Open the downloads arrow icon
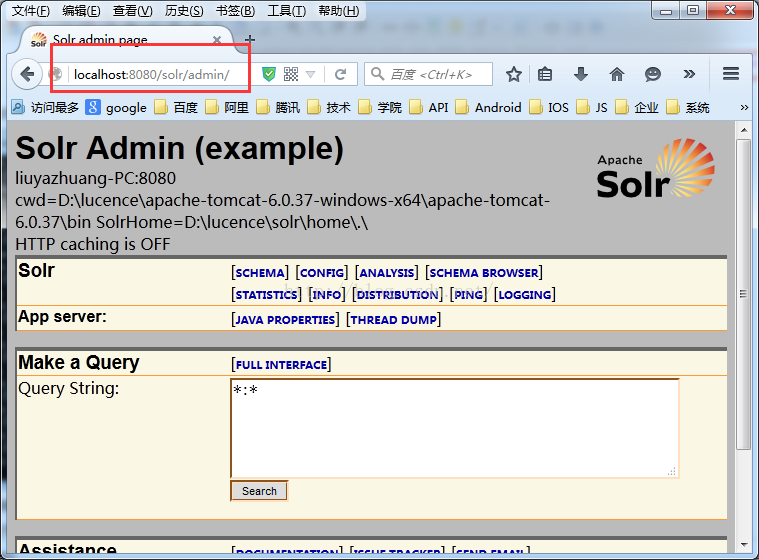The width and height of the screenshot is (759, 560). click(x=580, y=75)
